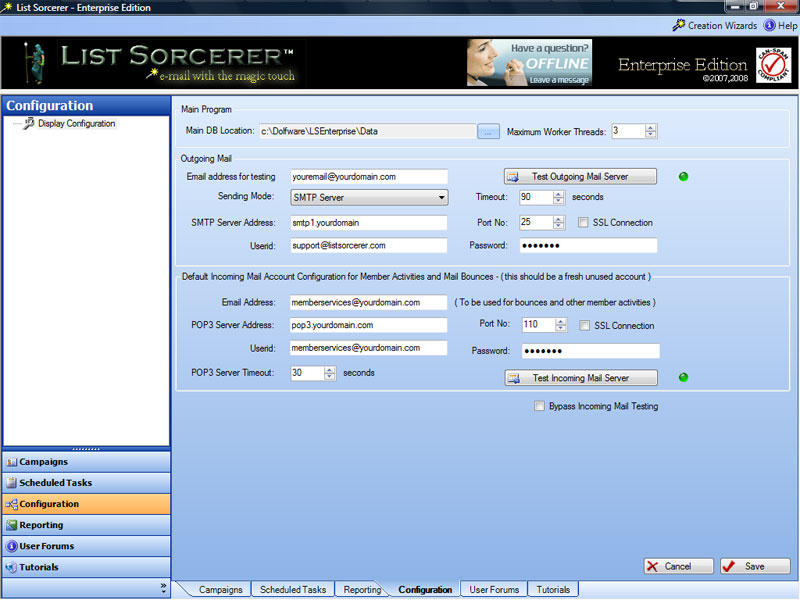Switch to the Campaigns bottom tab
800x600 pixels.
220,589
